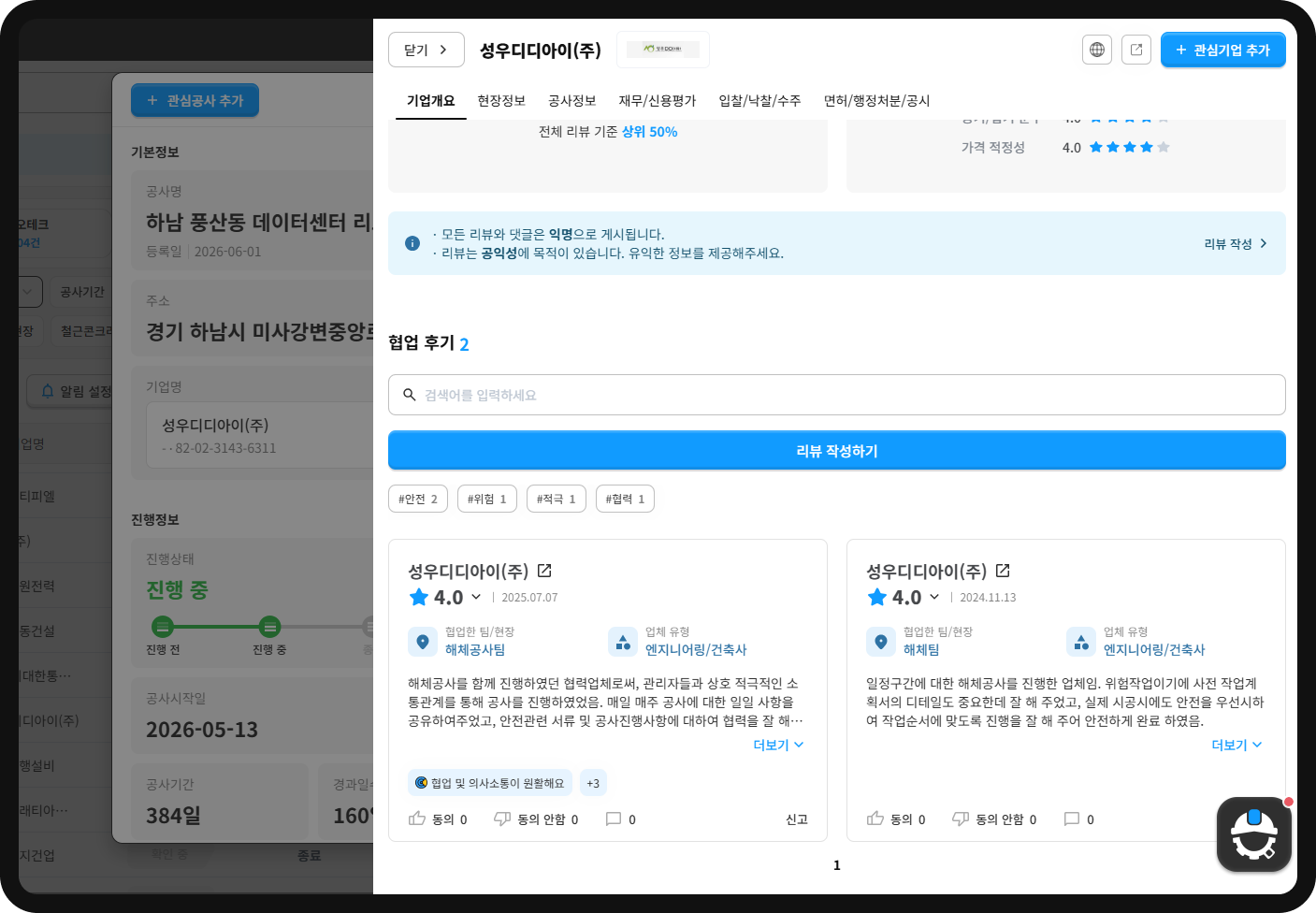1316x913 pixels.
Task: Click the 리뷰 작성하기 button
Action: [x=837, y=451]
